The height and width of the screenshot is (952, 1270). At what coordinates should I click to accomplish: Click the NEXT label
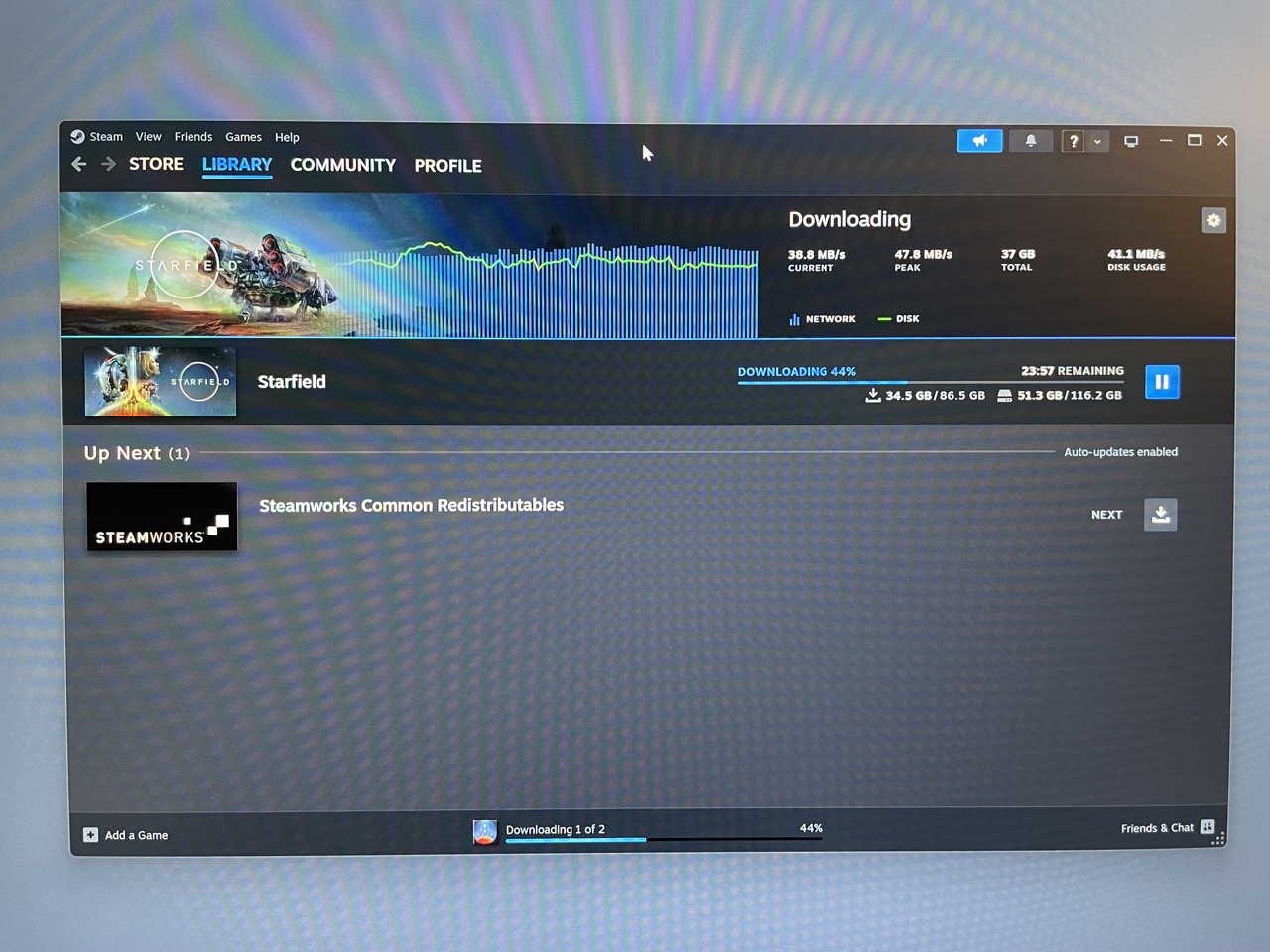pyautogui.click(x=1107, y=515)
